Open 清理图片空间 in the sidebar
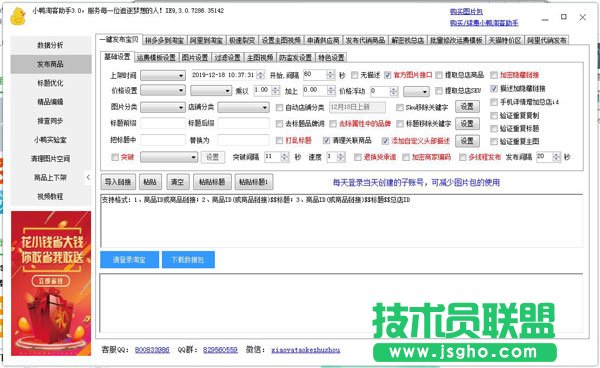The width and height of the screenshot is (600, 368). point(51,158)
